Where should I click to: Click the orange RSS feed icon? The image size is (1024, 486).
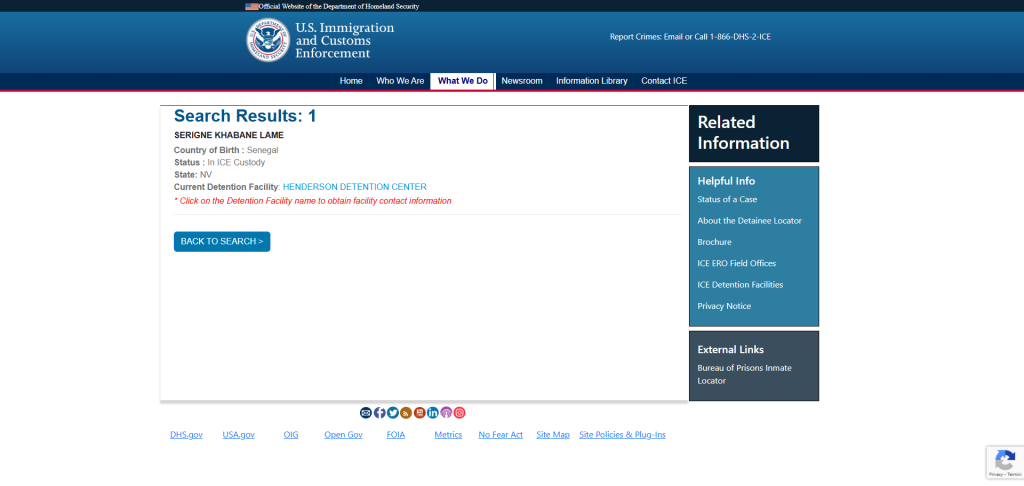(x=406, y=413)
